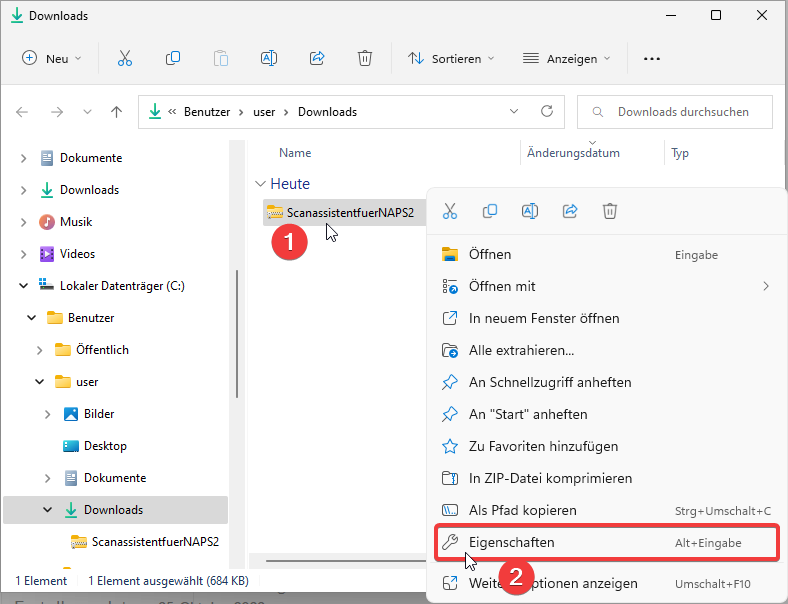
Task: Click Weitere Optionen anzeigen entry
Action: (x=606, y=583)
